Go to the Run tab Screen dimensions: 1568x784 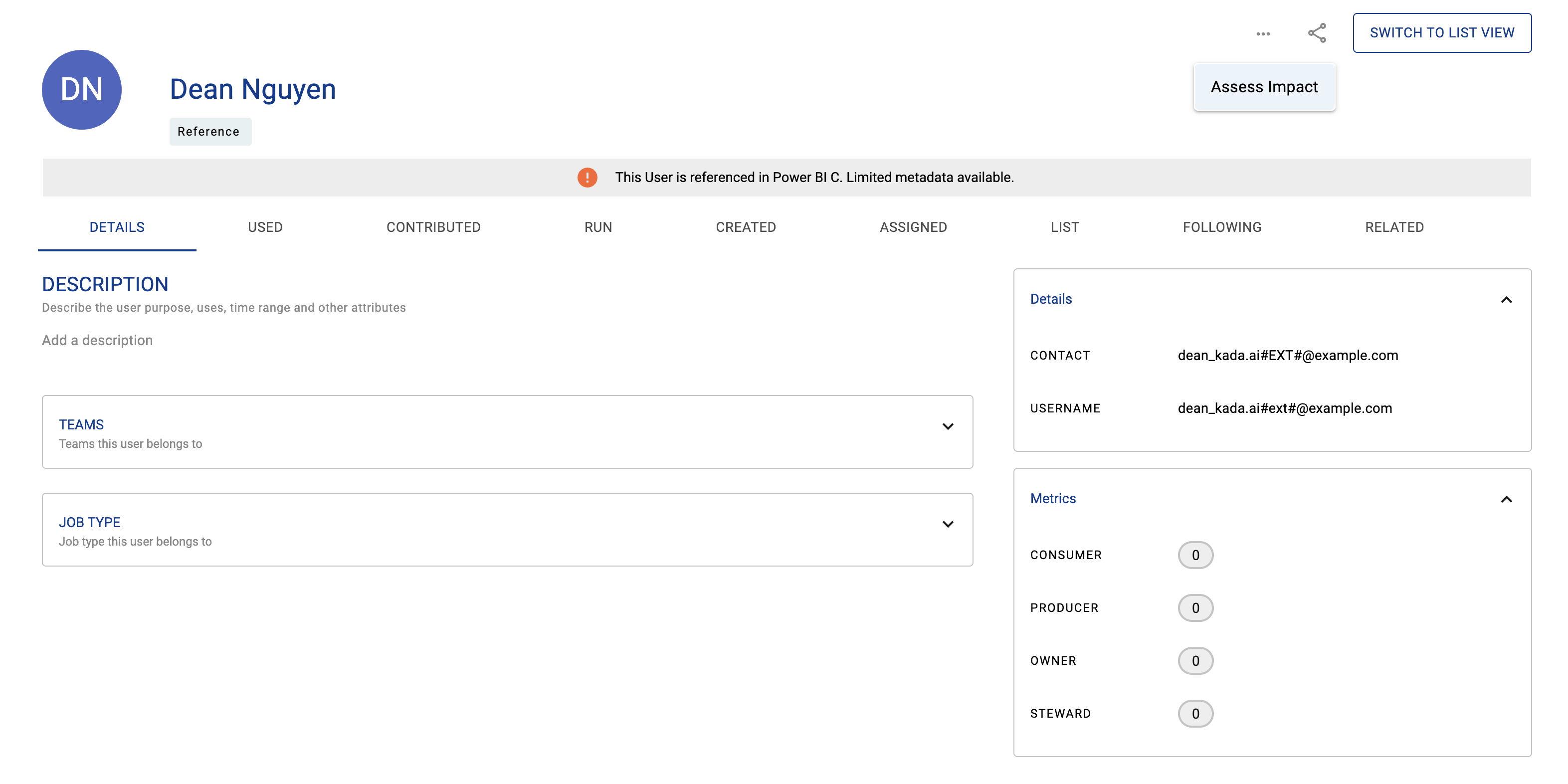[598, 227]
